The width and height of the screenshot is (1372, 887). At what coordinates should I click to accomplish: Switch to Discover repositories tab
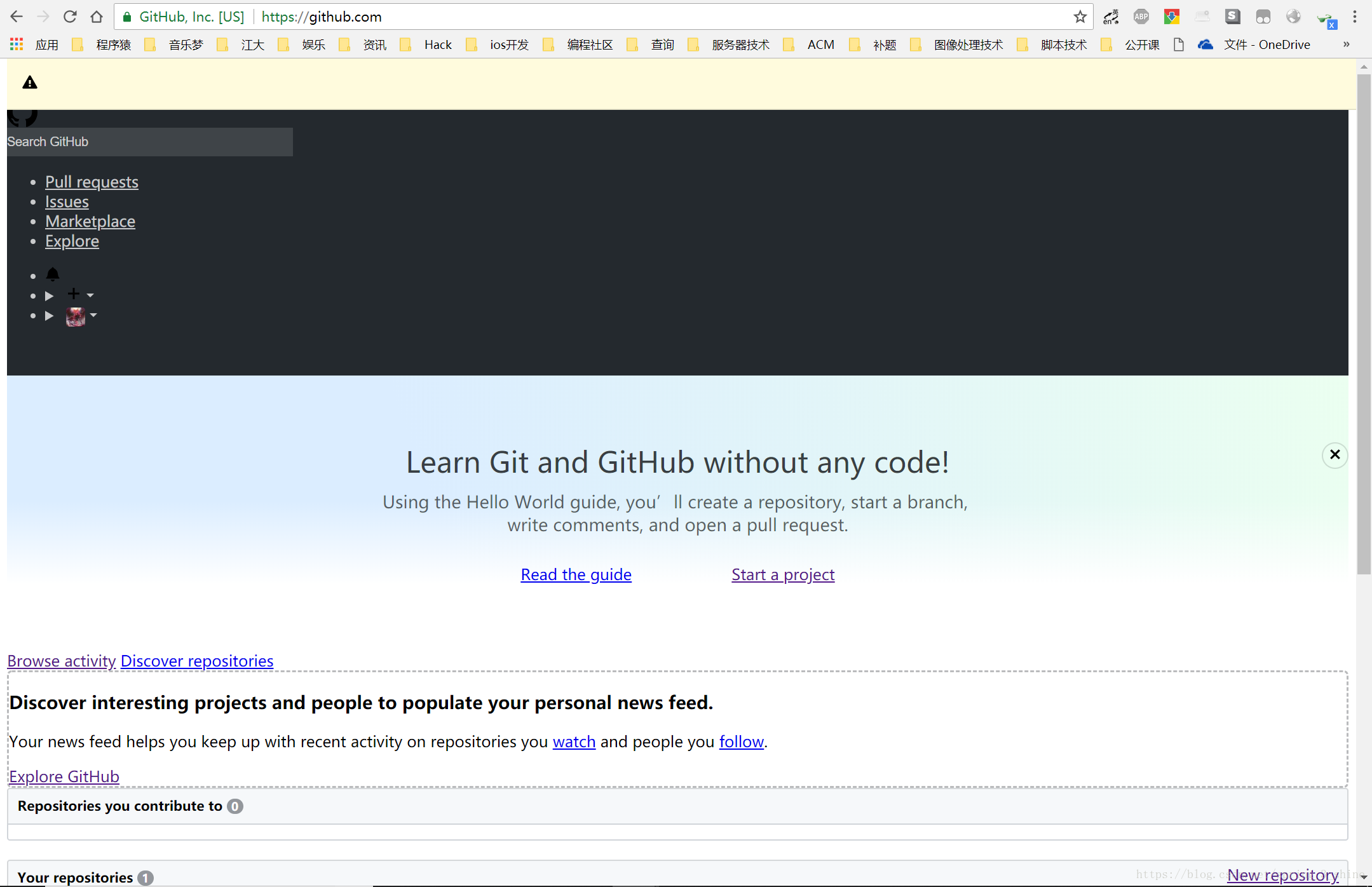197,661
